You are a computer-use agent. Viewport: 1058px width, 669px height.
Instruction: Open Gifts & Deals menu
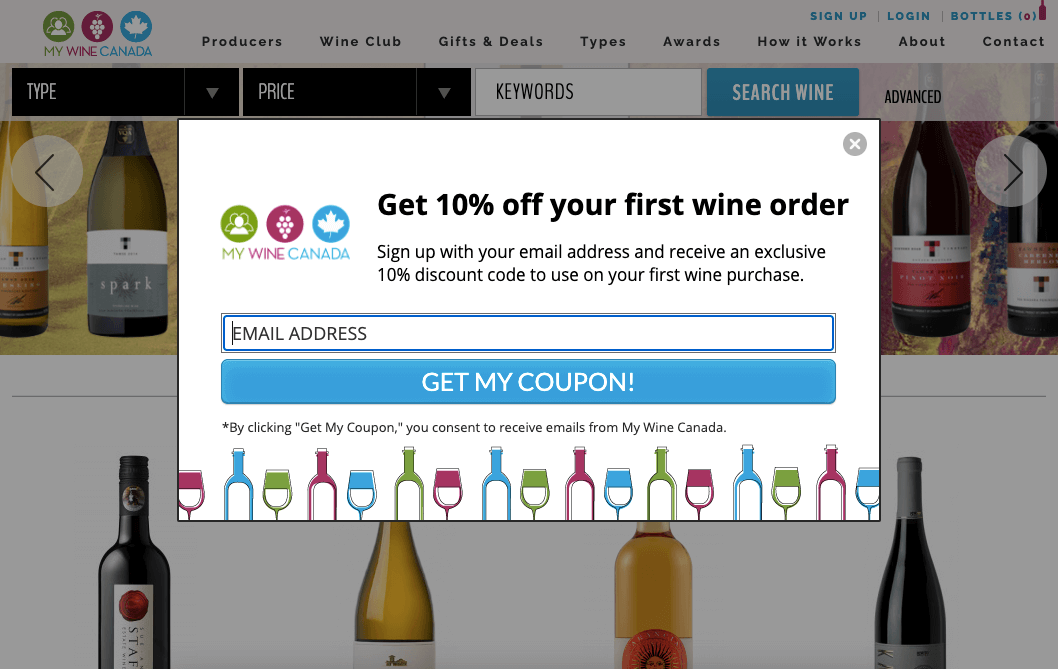coord(490,42)
